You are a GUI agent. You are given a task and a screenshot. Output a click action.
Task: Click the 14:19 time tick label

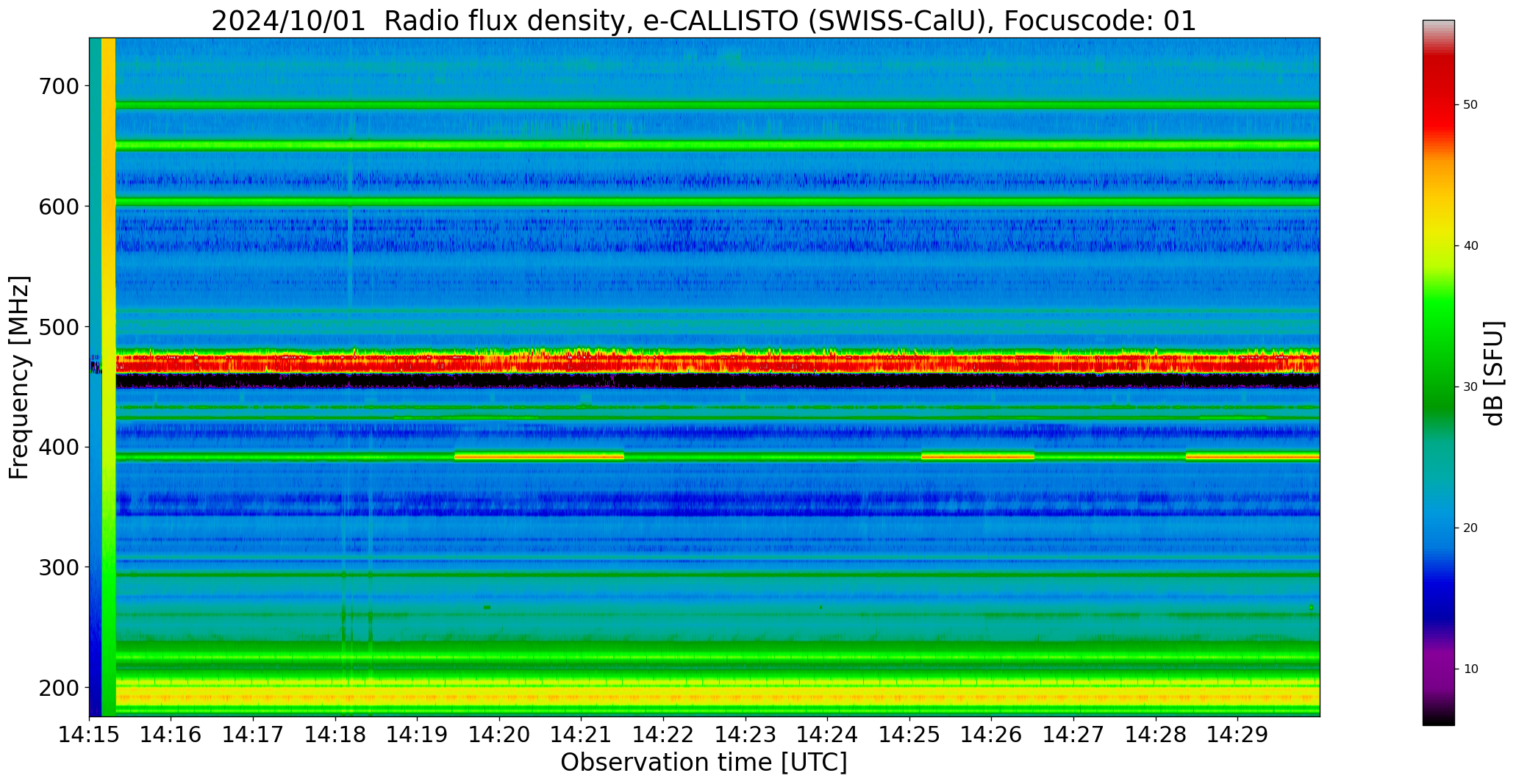(417, 733)
